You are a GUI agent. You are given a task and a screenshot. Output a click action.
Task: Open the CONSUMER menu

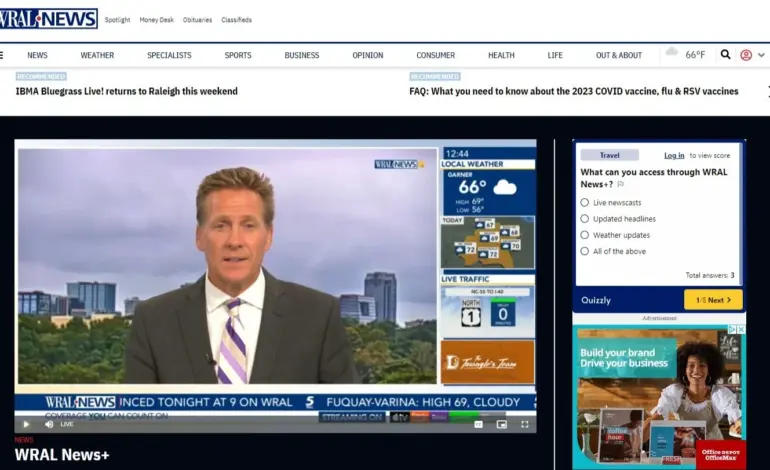tap(436, 55)
